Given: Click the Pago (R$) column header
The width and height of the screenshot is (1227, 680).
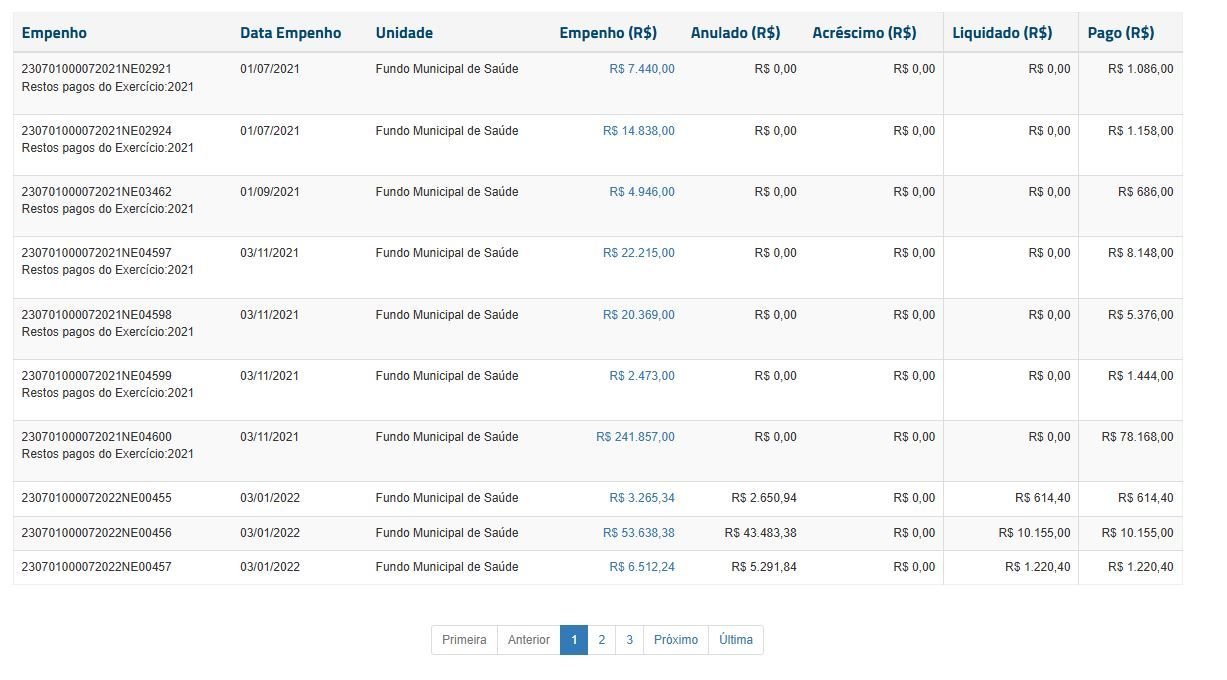Looking at the screenshot, I should pos(1120,33).
